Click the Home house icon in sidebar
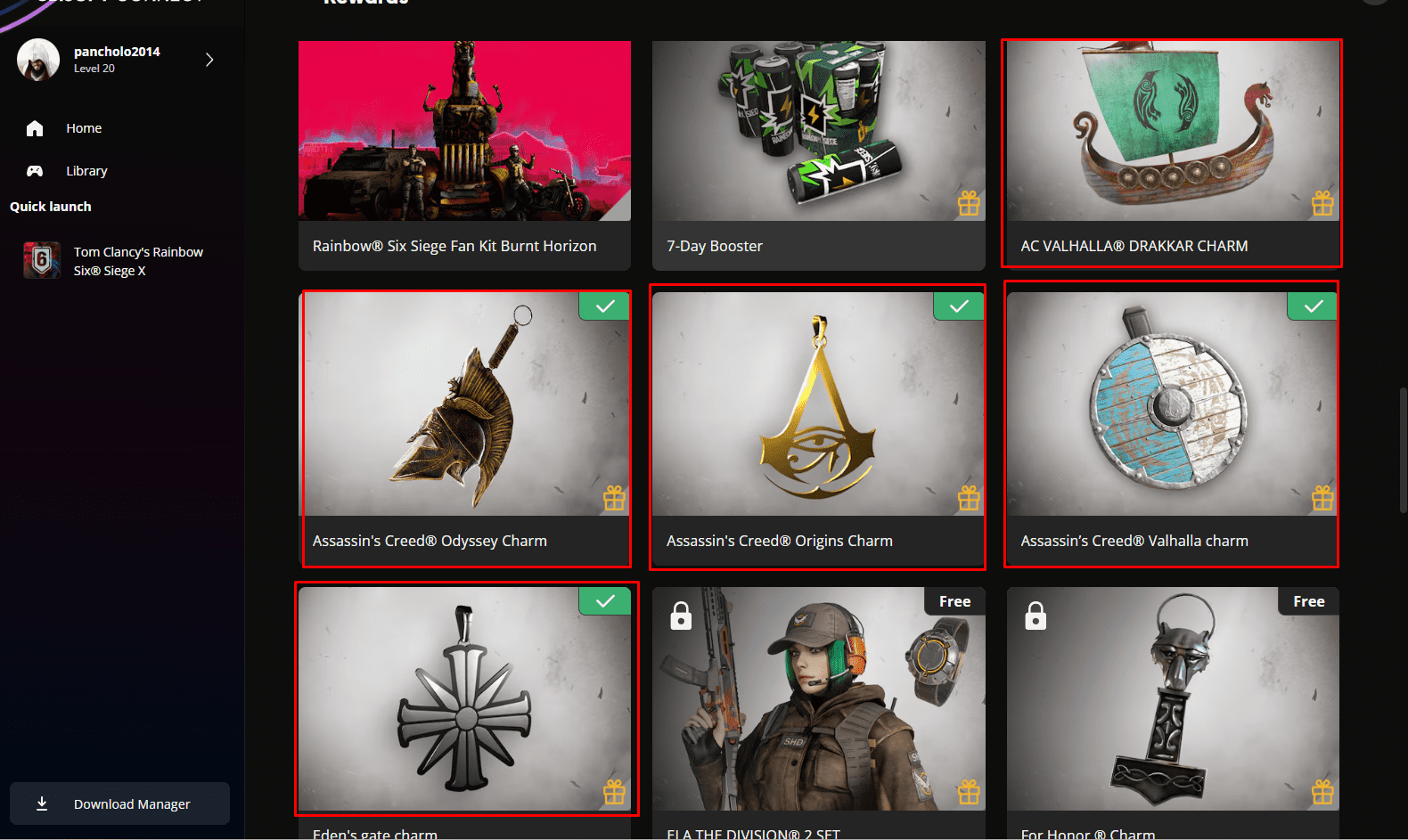Viewport: 1408px width, 840px height. (x=35, y=128)
